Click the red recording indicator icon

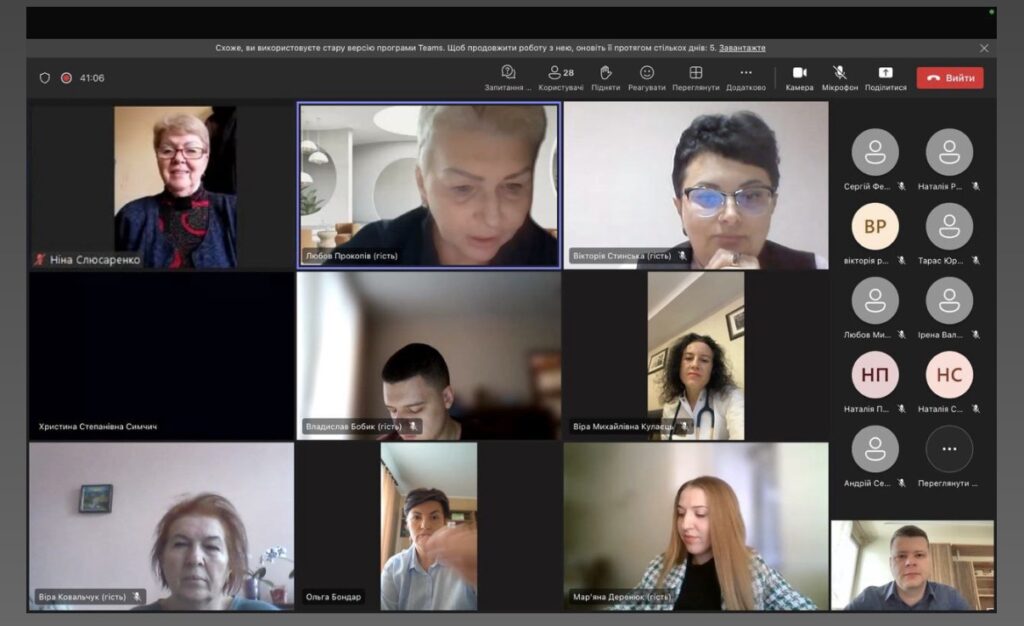coord(66,78)
